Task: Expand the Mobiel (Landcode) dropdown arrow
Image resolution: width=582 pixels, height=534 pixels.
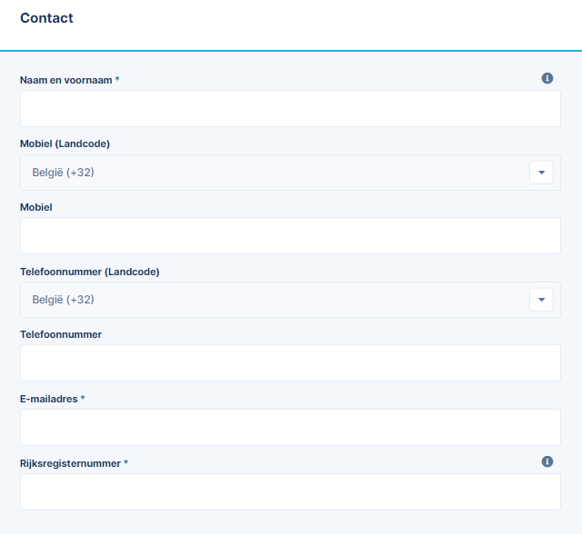Action: tap(541, 172)
